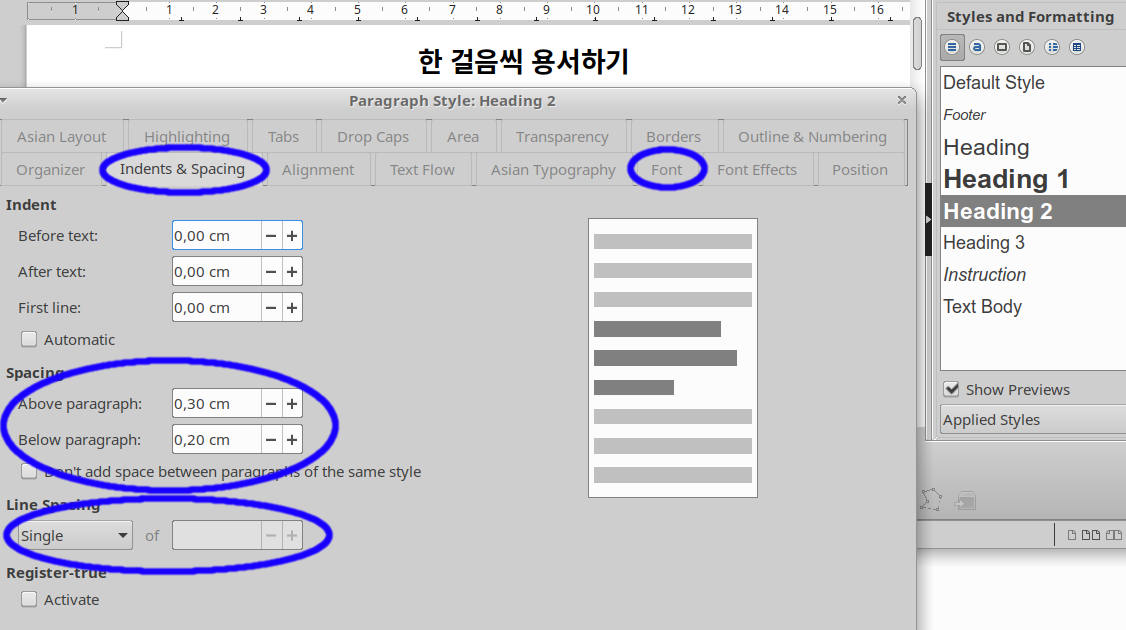The image size is (1126, 630).
Task: Close the Paragraph Style dialog
Action: (902, 100)
